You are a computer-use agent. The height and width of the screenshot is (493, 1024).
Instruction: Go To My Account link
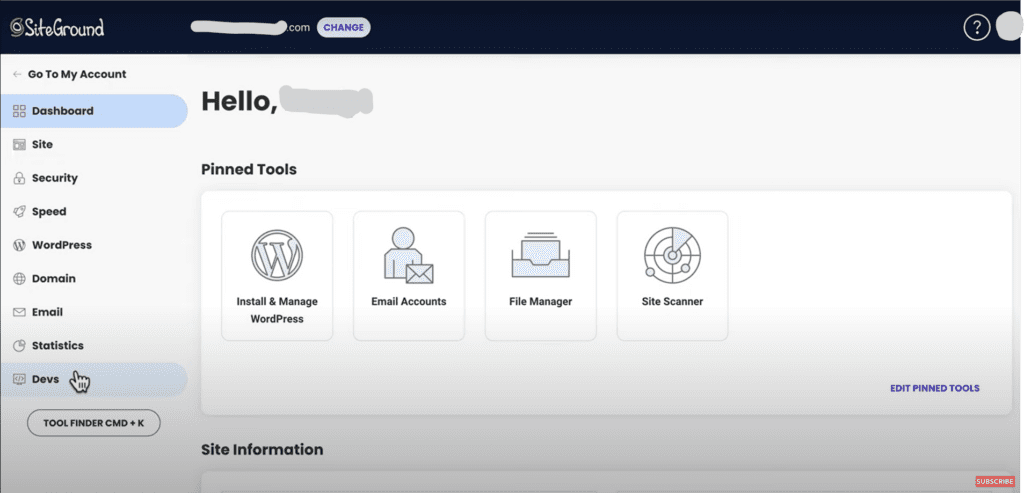coord(77,74)
